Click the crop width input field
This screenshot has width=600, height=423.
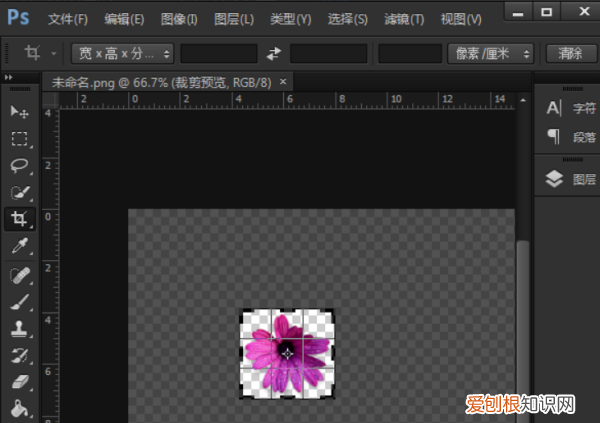coord(219,53)
